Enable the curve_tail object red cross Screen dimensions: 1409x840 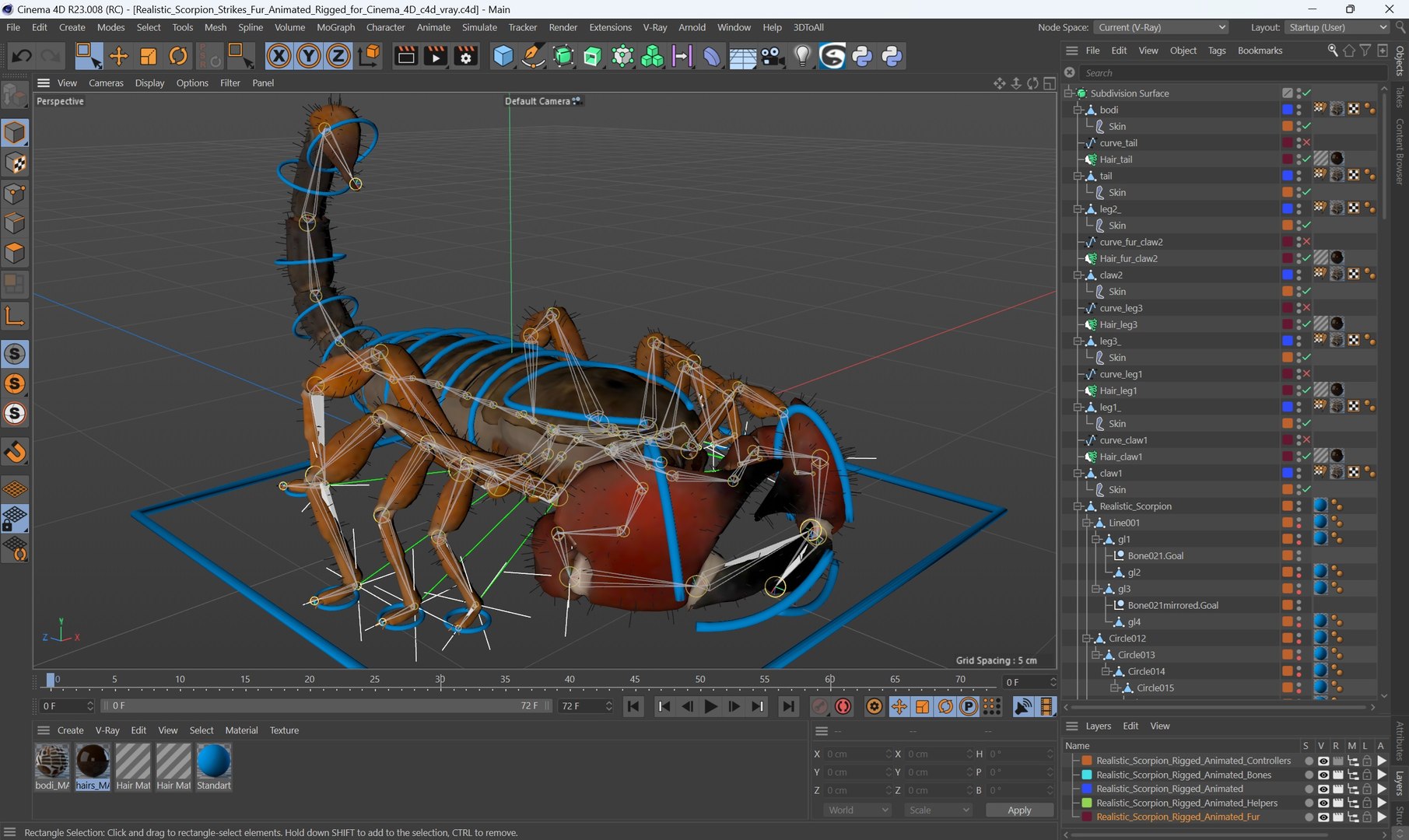tap(1306, 143)
